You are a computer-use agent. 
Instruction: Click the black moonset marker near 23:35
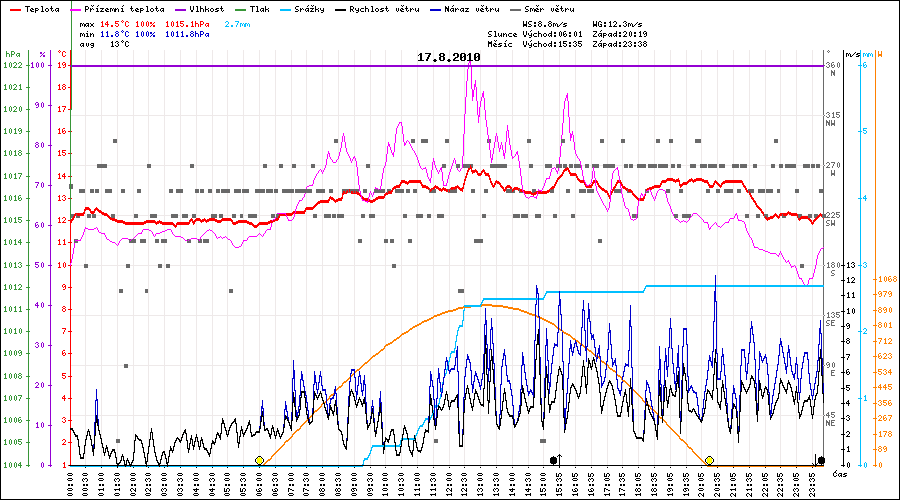pyautogui.click(x=820, y=460)
